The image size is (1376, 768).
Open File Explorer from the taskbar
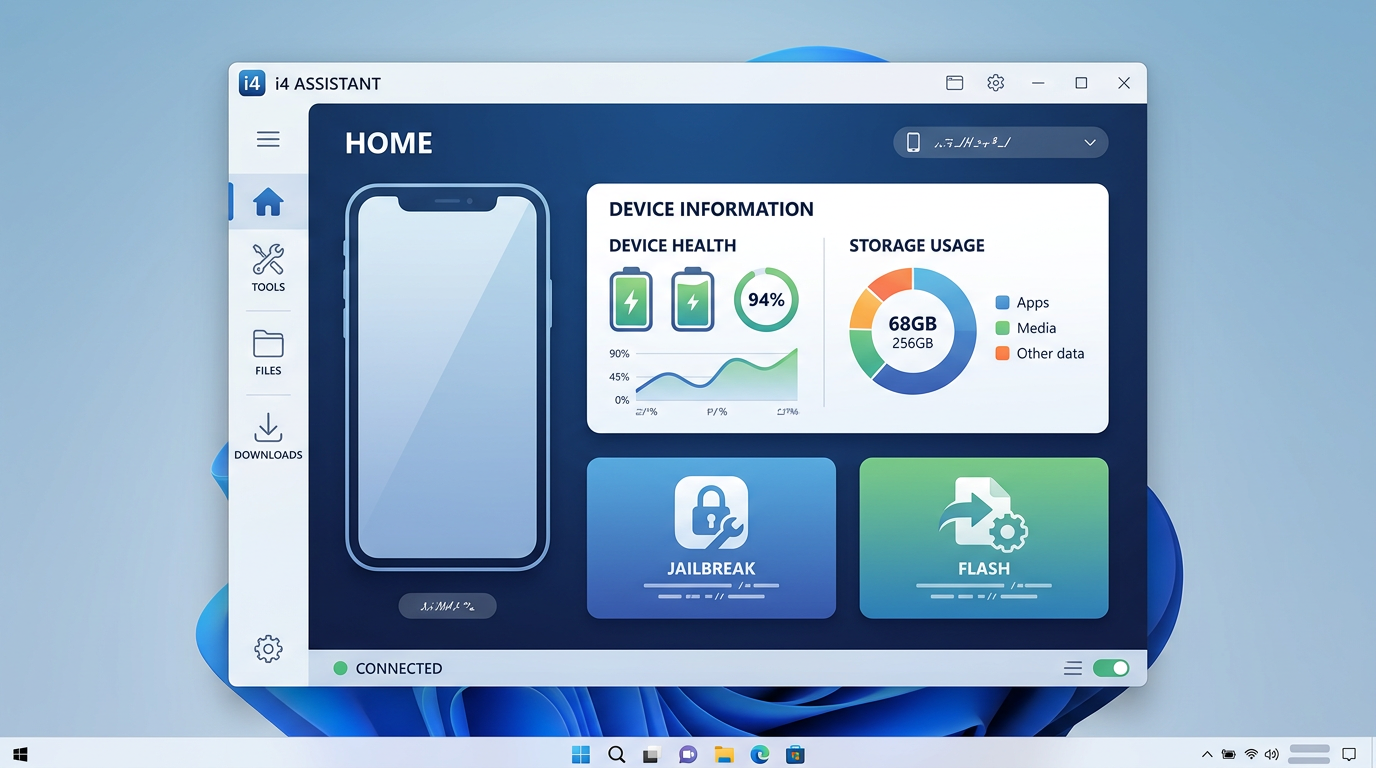coord(723,754)
